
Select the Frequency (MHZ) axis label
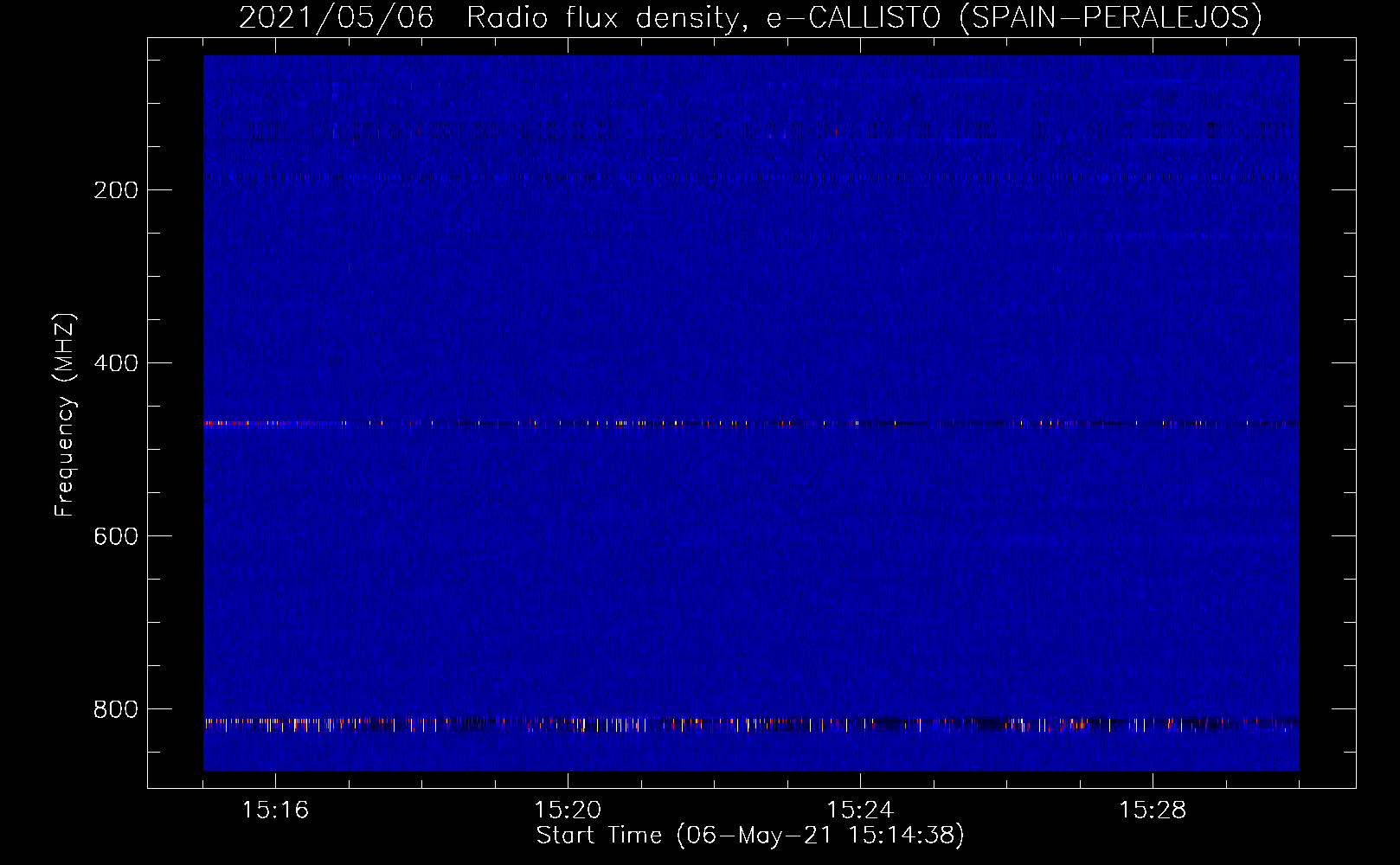(x=65, y=415)
